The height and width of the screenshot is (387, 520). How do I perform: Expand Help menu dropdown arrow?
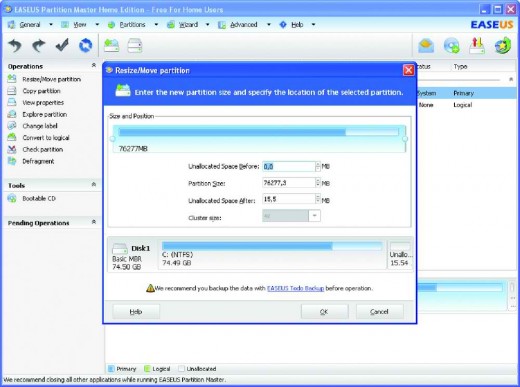click(x=313, y=24)
